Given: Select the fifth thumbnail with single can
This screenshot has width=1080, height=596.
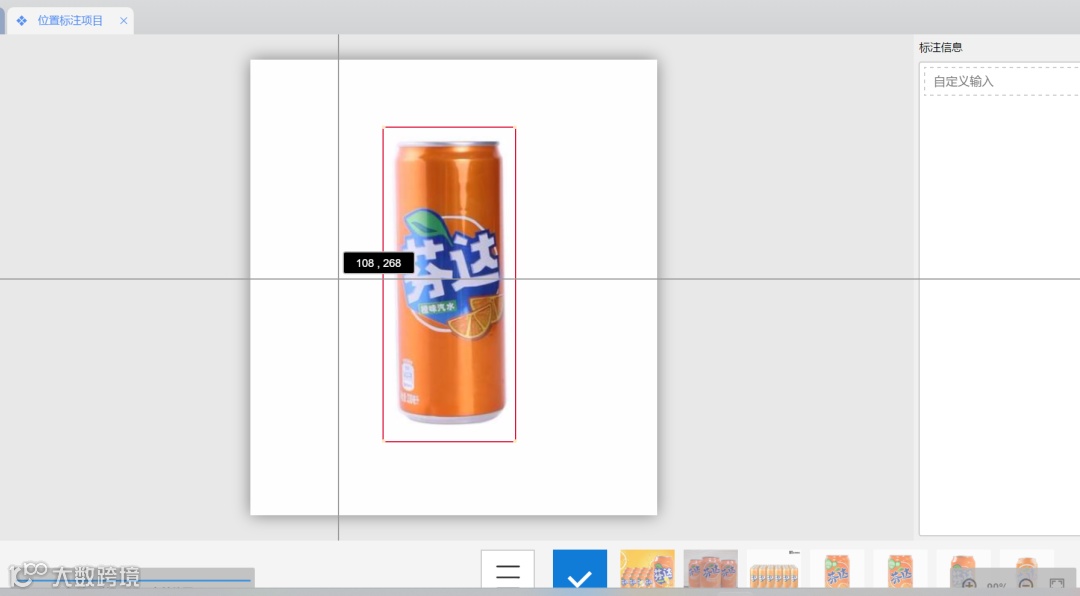Looking at the screenshot, I should click(x=900, y=569).
